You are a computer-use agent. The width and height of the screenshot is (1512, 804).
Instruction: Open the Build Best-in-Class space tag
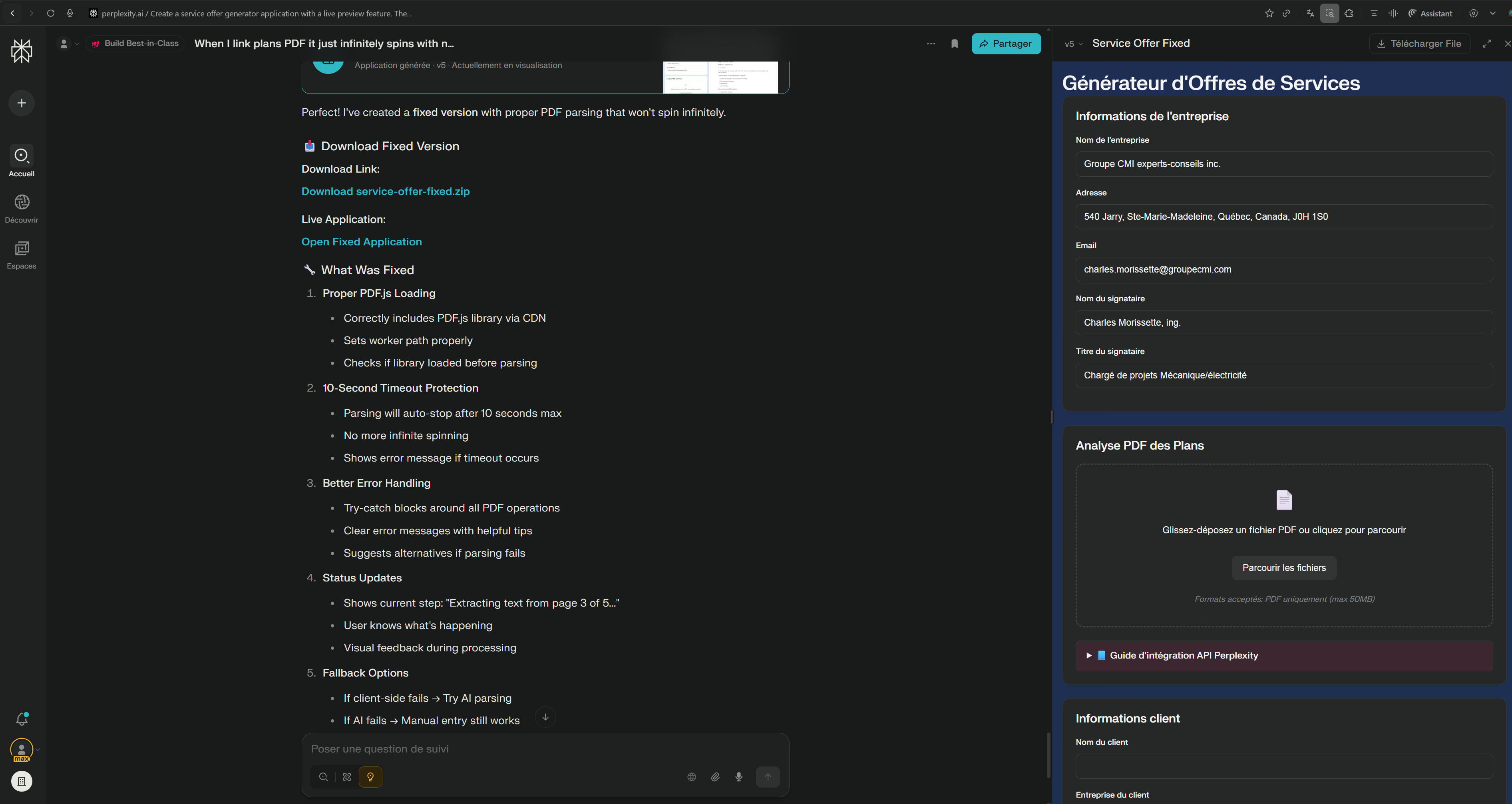point(135,44)
